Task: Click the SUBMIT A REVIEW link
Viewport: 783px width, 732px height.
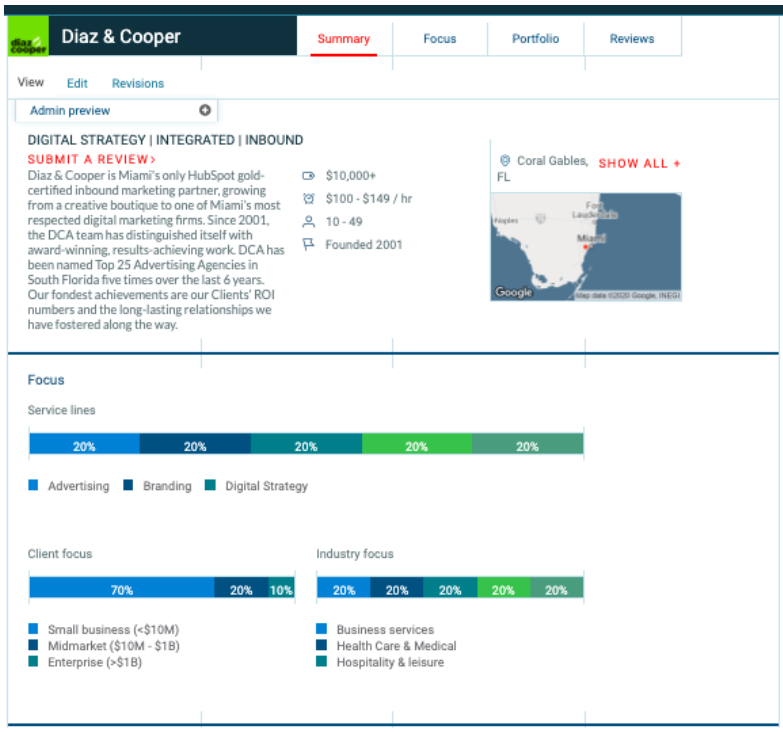Action: pos(92,159)
